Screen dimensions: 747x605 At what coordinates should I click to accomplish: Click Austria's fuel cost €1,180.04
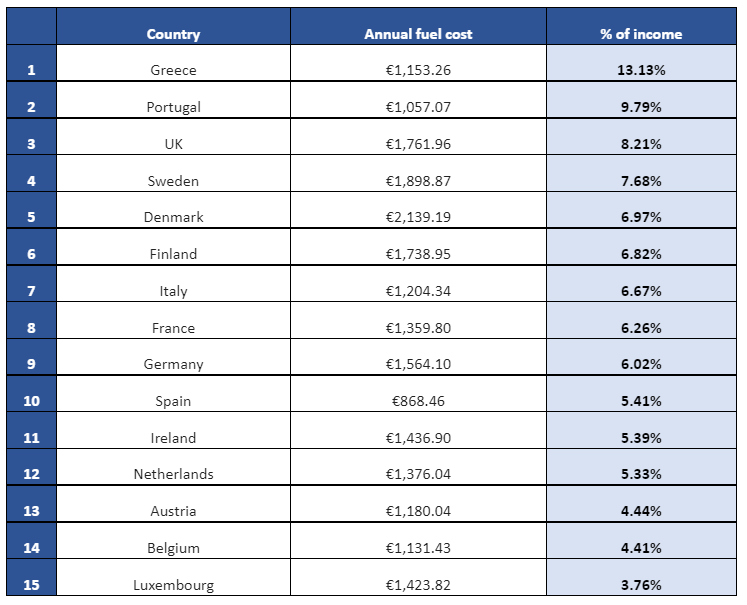[418, 504]
